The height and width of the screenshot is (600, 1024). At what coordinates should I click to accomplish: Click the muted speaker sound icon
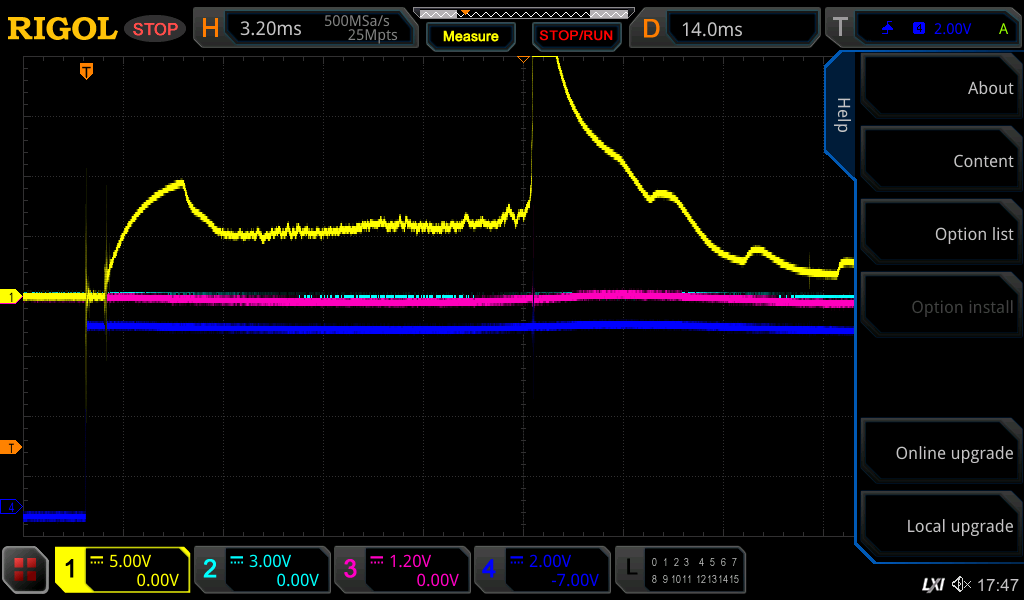click(961, 584)
